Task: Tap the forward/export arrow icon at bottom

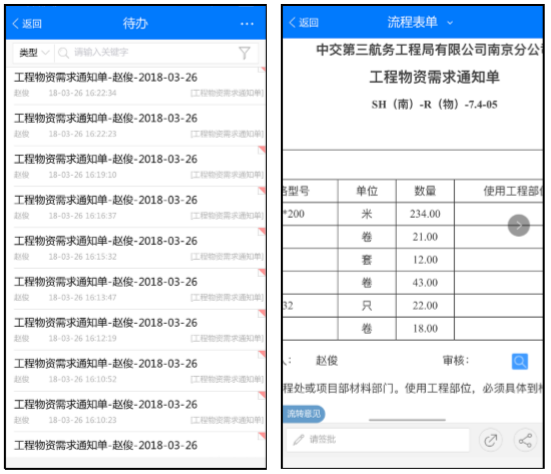Action: [x=490, y=440]
